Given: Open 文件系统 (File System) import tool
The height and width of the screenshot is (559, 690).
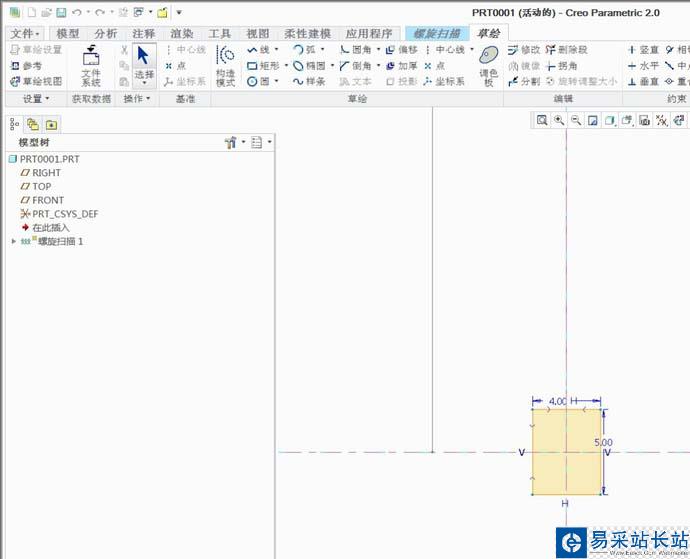Looking at the screenshot, I should [x=91, y=66].
